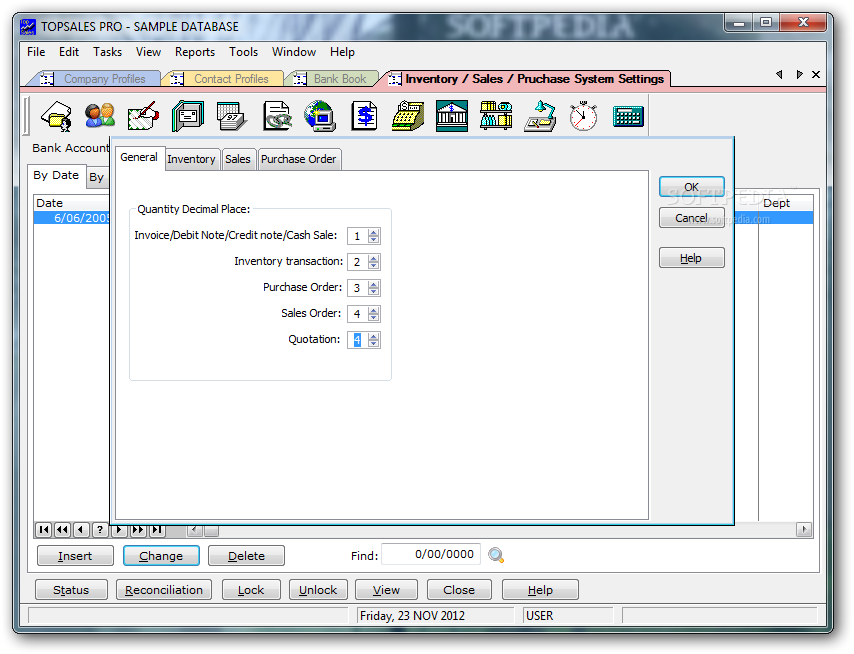The image size is (854, 654).
Task: Click the hand-writing-on-paper toolbar icon
Action: coord(143,116)
